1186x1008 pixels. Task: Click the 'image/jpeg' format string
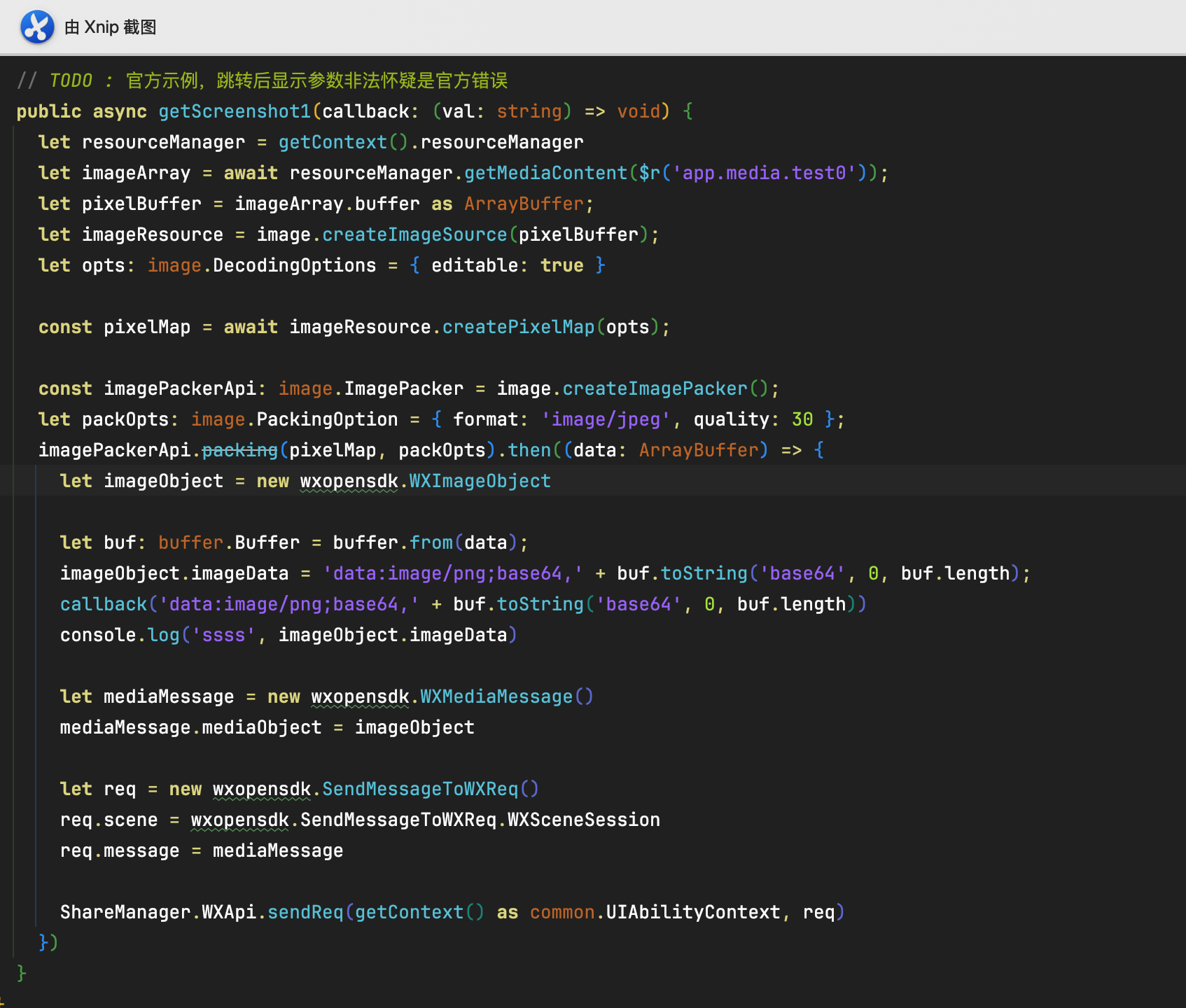pyautogui.click(x=606, y=419)
